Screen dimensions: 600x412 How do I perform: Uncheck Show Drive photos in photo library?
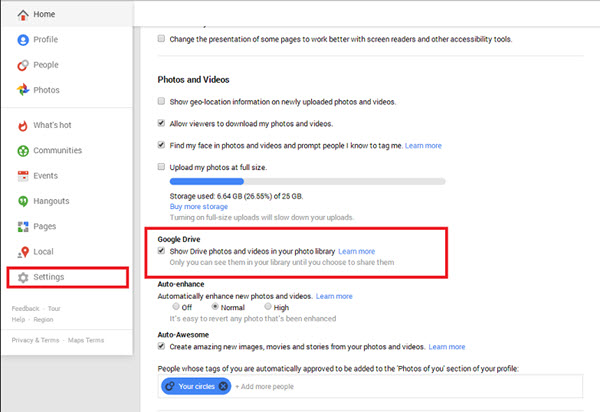pos(162,251)
